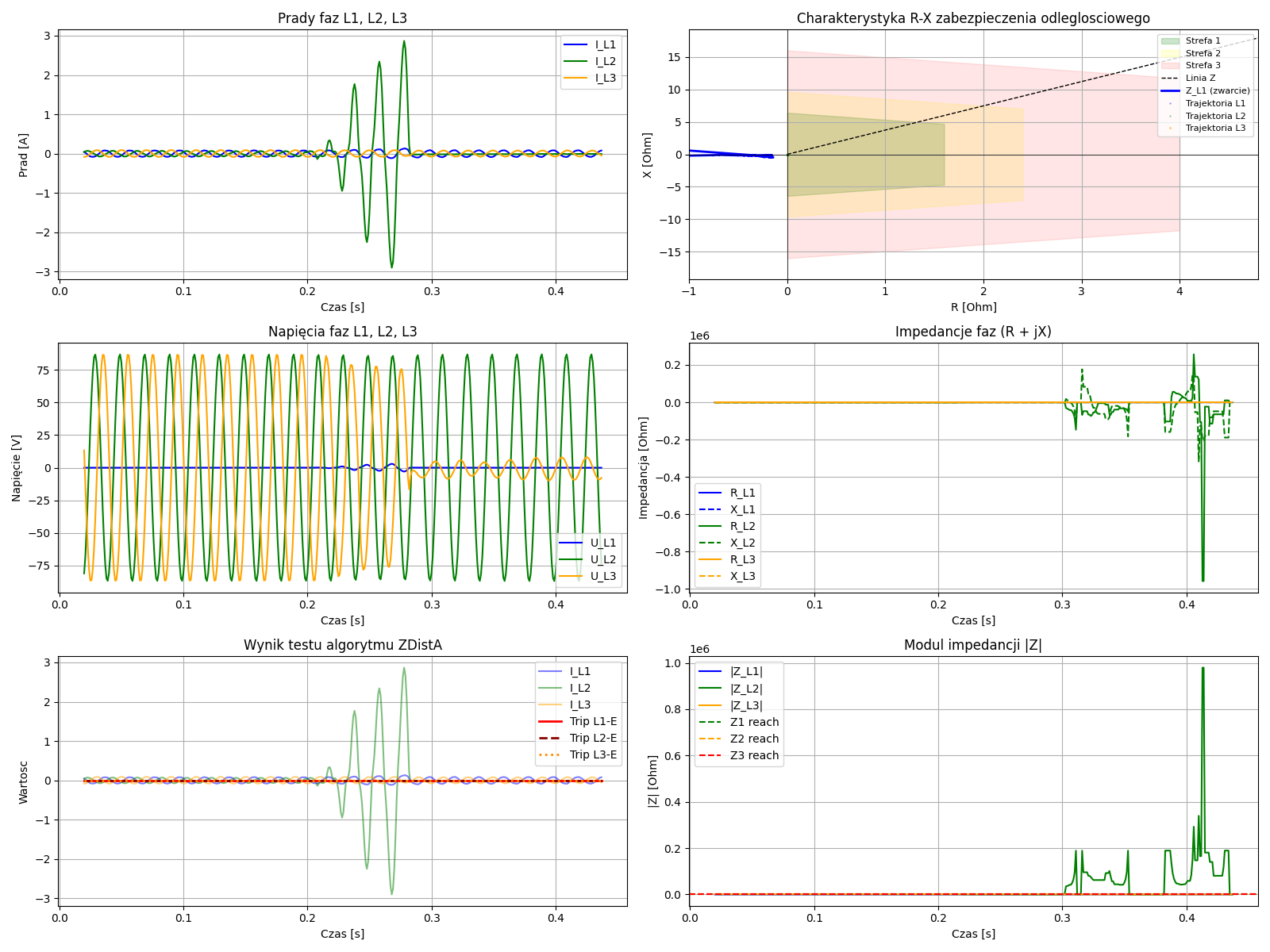Select the Trip L3-E dotted legend entry
Viewport: 1270px width, 952px height.
[x=592, y=754]
